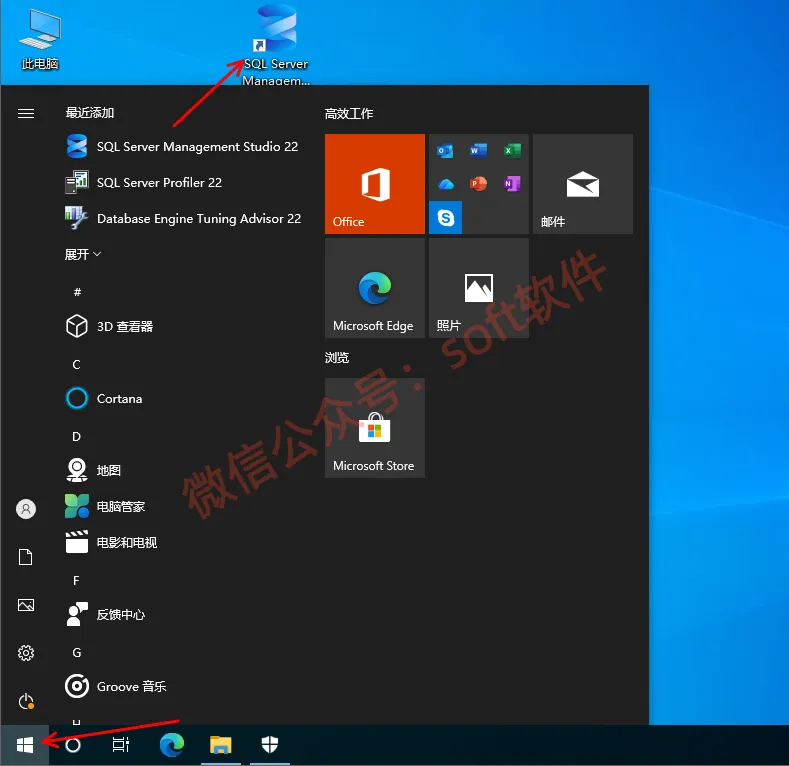Click the Microsoft Edge tile

(375, 288)
